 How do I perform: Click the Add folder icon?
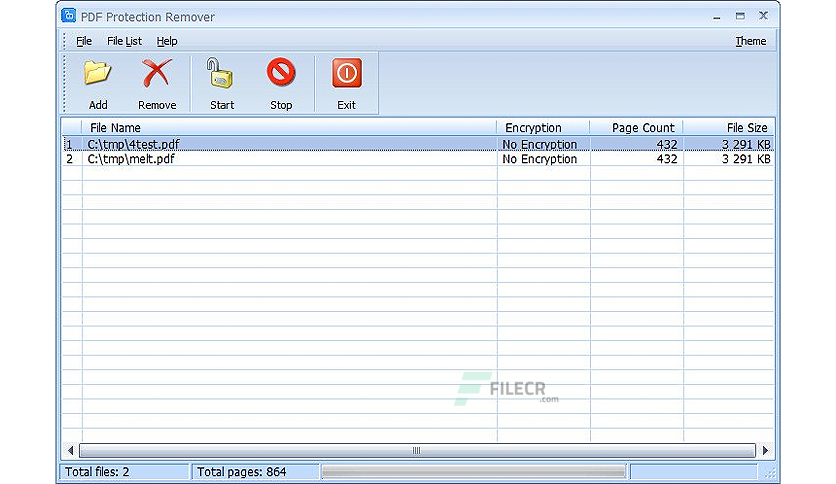pos(98,74)
